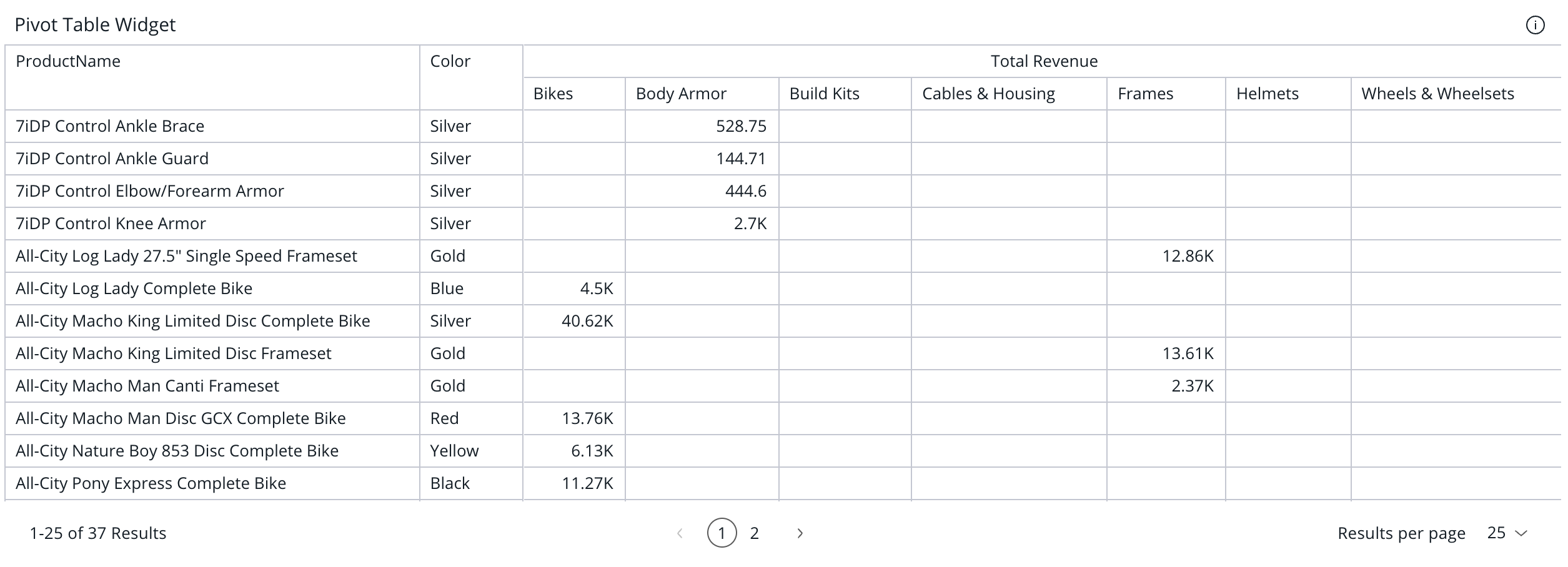Image resolution: width=1568 pixels, height=567 pixels.
Task: Select All-City Pony Express Complete Bike row
Action: [151, 483]
